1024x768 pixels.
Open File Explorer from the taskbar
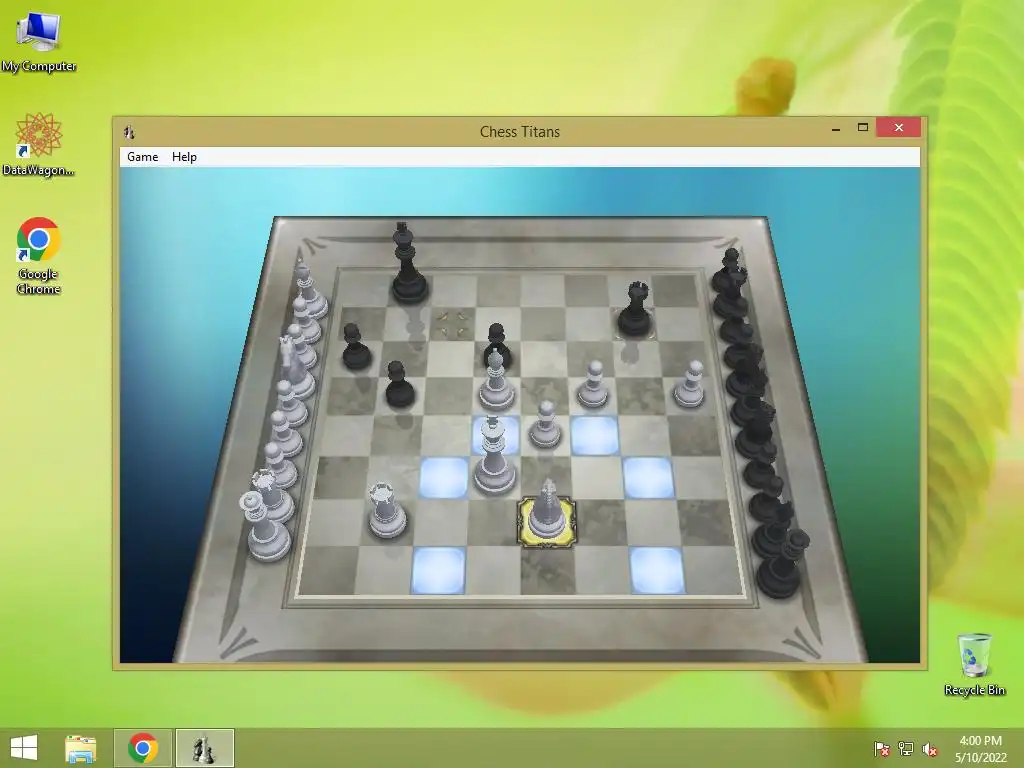click(80, 748)
